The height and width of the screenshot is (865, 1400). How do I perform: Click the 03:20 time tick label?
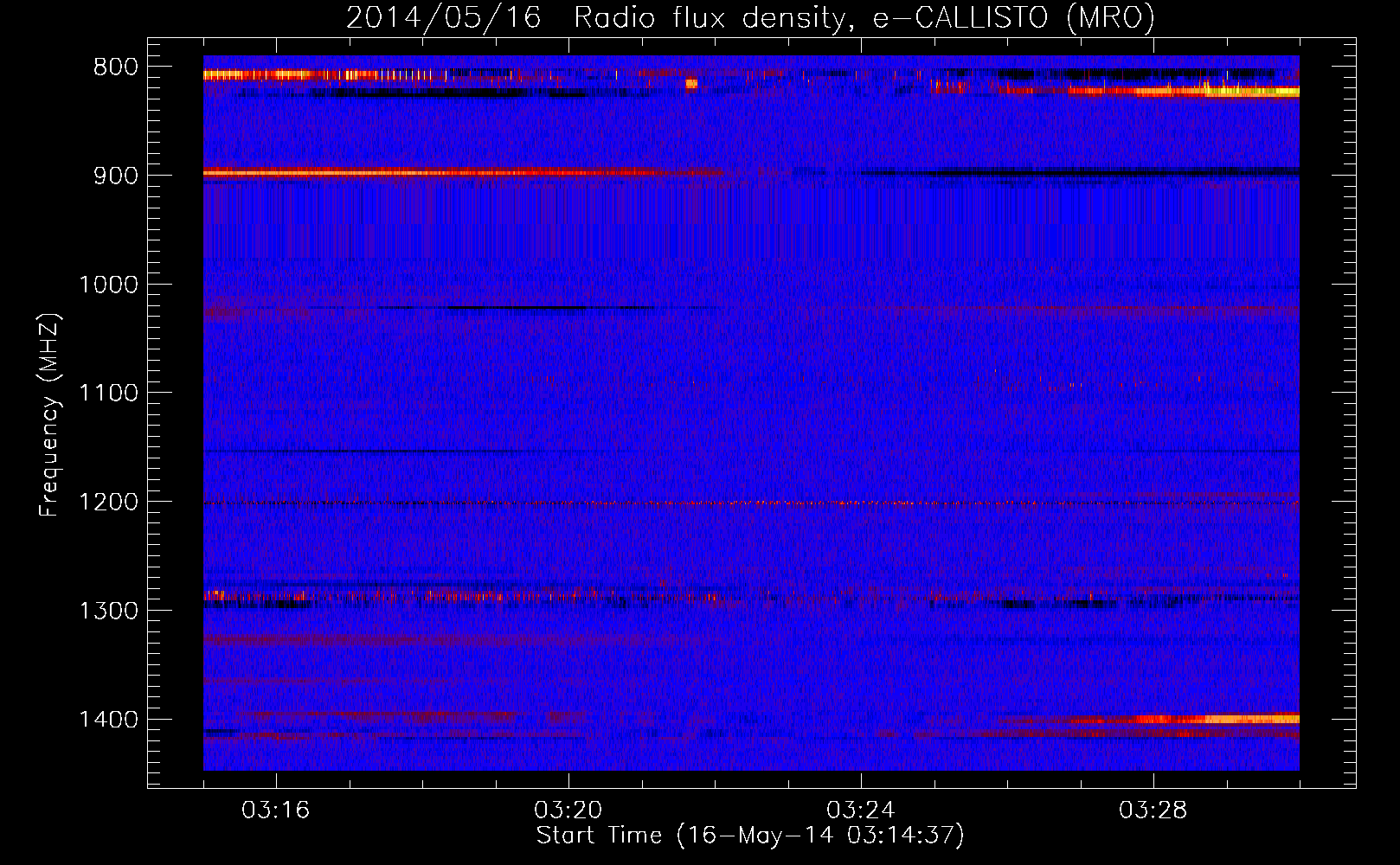568,811
